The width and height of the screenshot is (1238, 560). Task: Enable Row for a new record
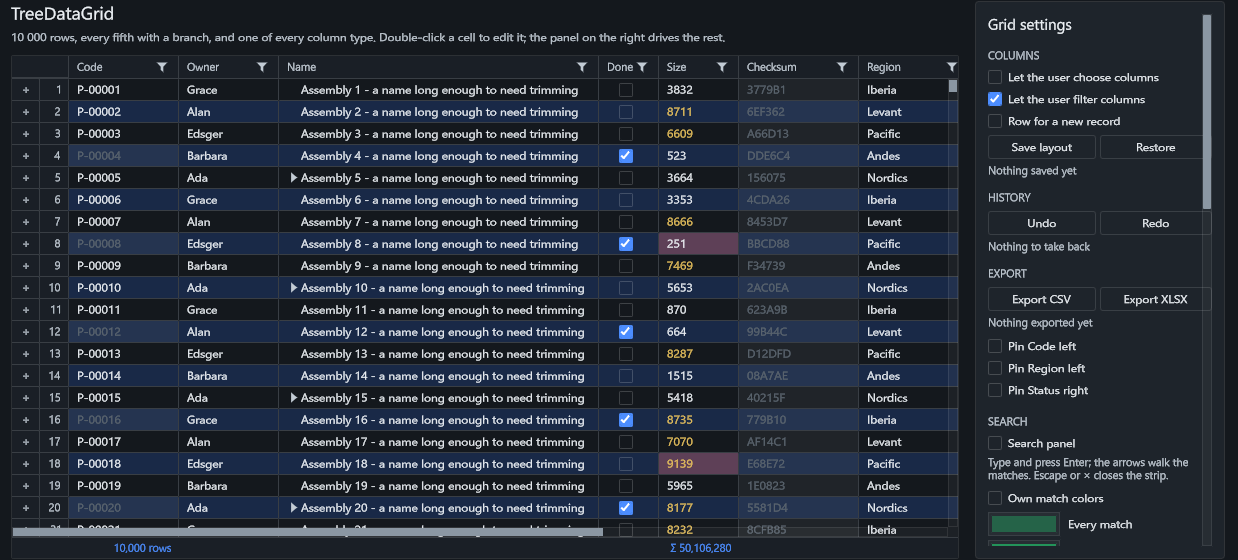[995, 121]
